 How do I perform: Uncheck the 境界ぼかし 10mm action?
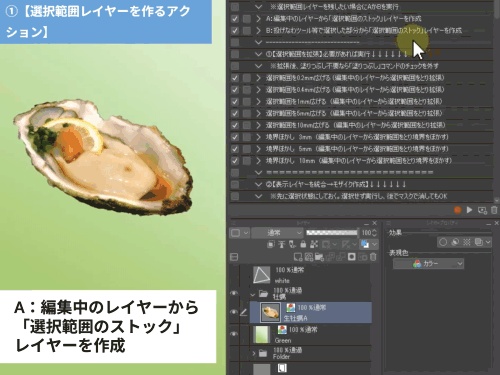(x=235, y=161)
